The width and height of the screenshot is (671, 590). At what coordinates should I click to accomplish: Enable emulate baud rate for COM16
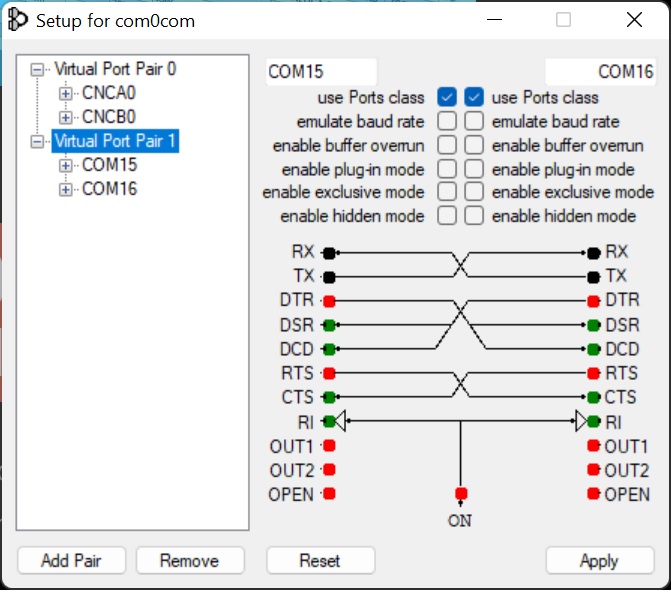(x=474, y=121)
